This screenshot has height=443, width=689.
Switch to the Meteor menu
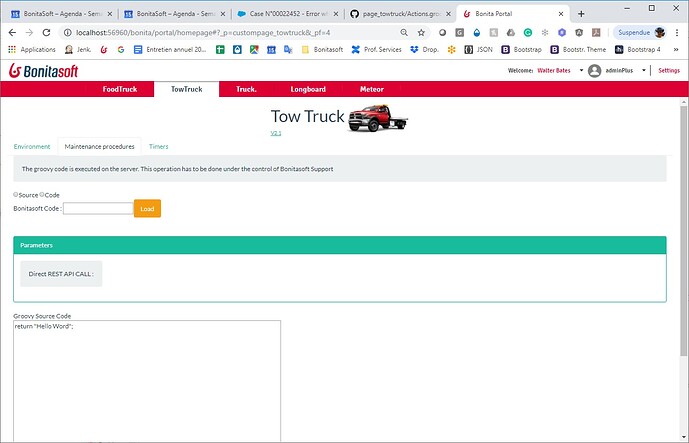(x=372, y=89)
